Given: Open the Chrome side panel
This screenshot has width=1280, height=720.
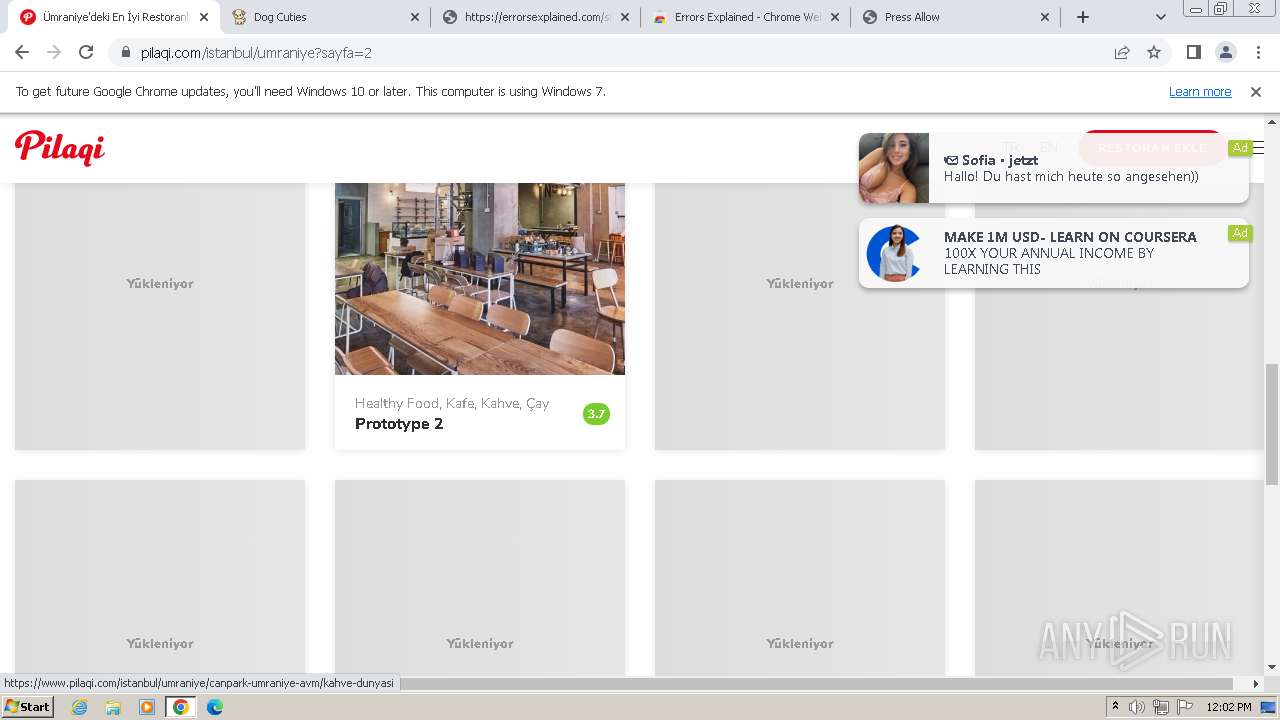Looking at the screenshot, I should pos(1193,52).
